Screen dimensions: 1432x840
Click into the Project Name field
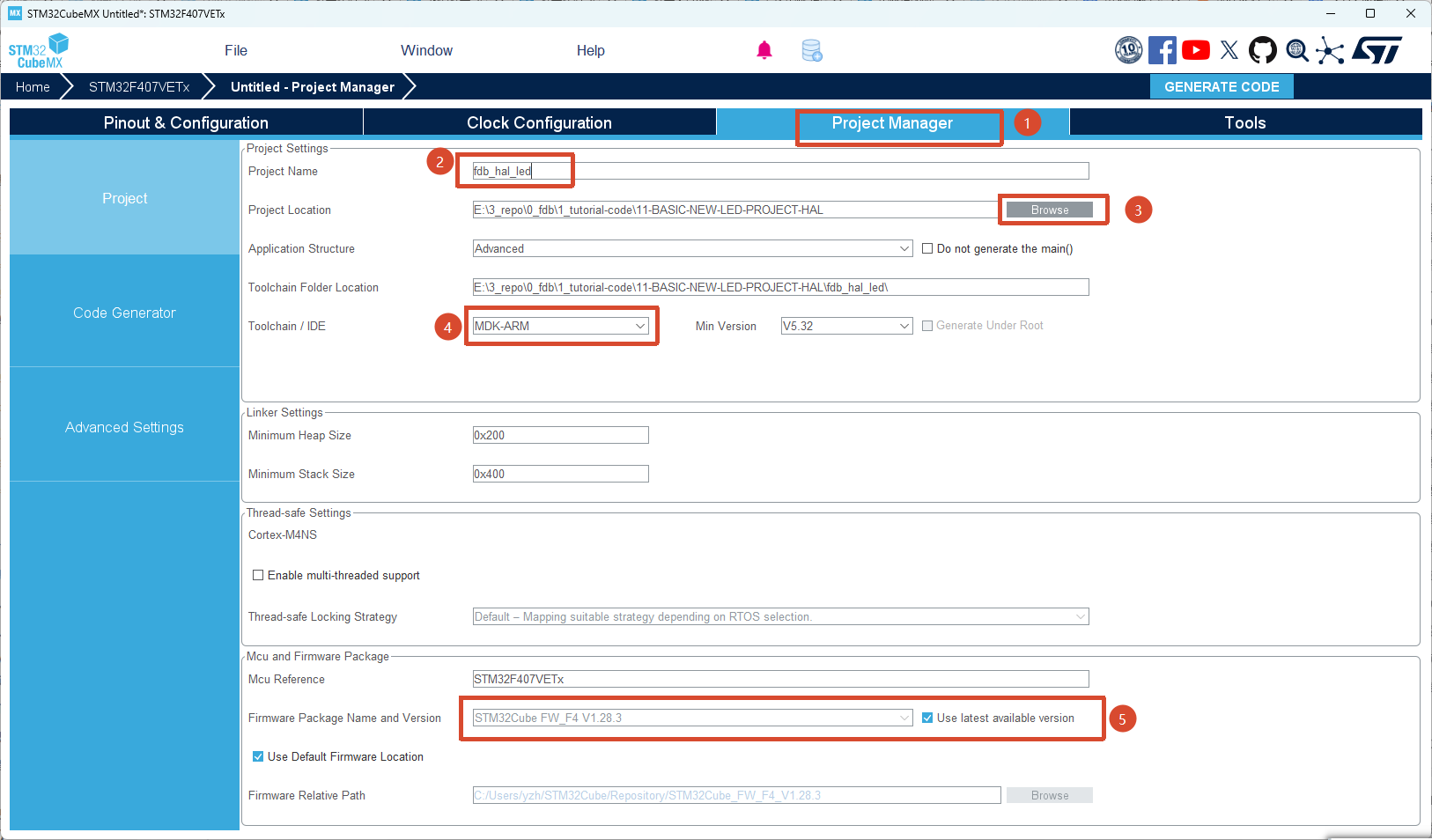point(780,171)
